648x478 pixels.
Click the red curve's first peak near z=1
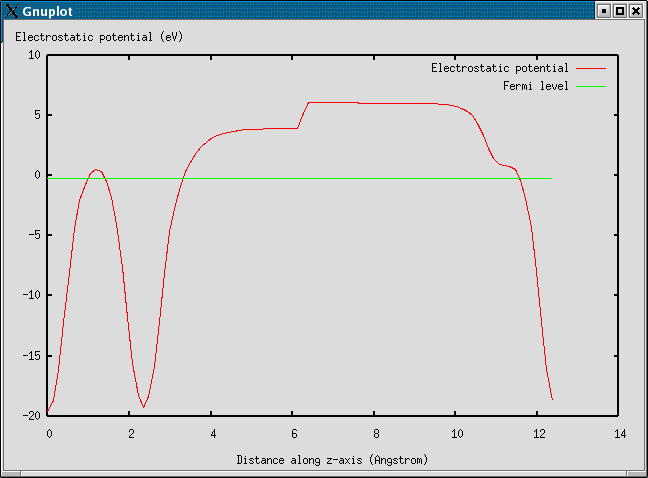point(96,170)
